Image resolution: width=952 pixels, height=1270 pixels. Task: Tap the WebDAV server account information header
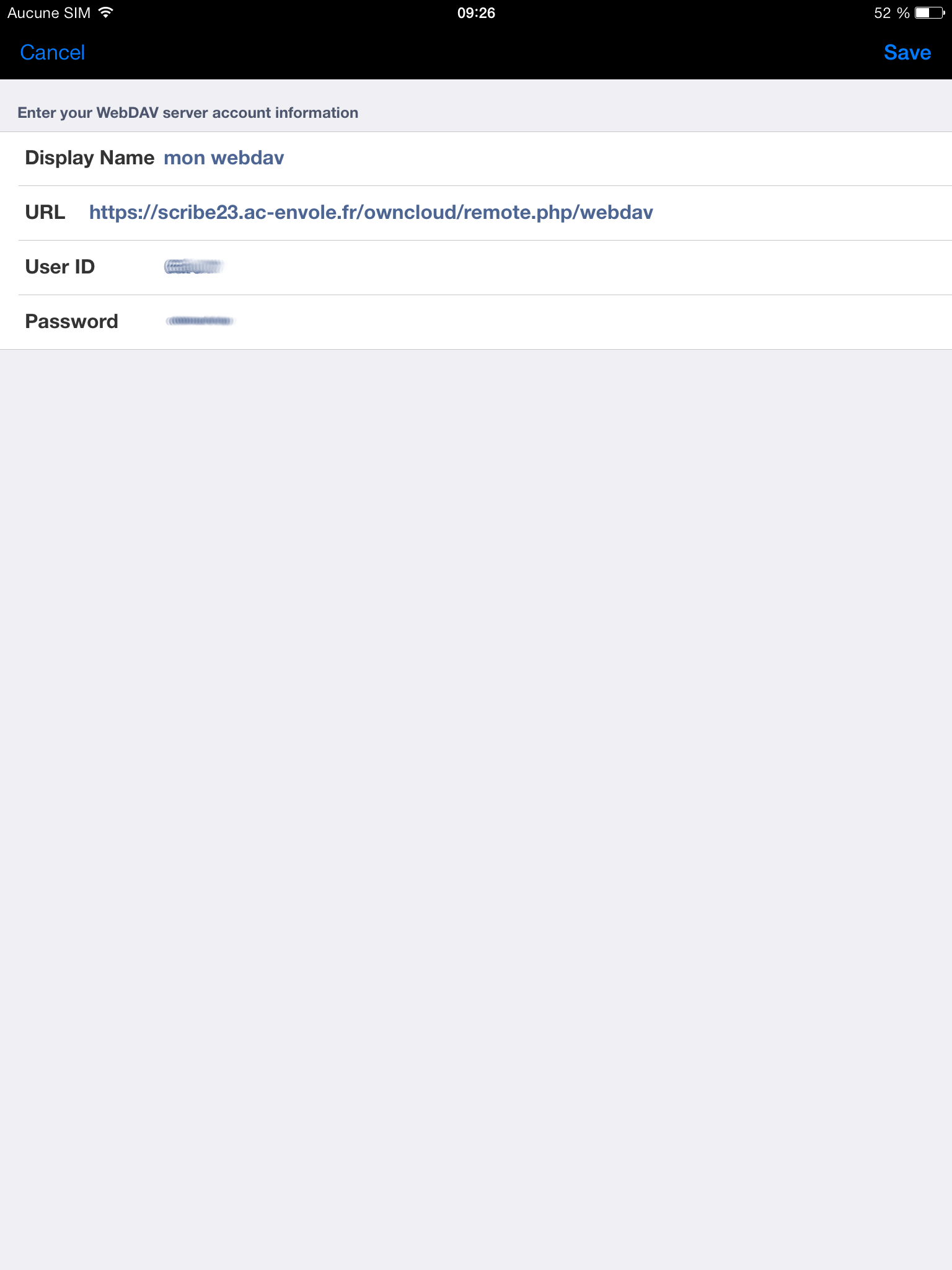click(x=188, y=113)
